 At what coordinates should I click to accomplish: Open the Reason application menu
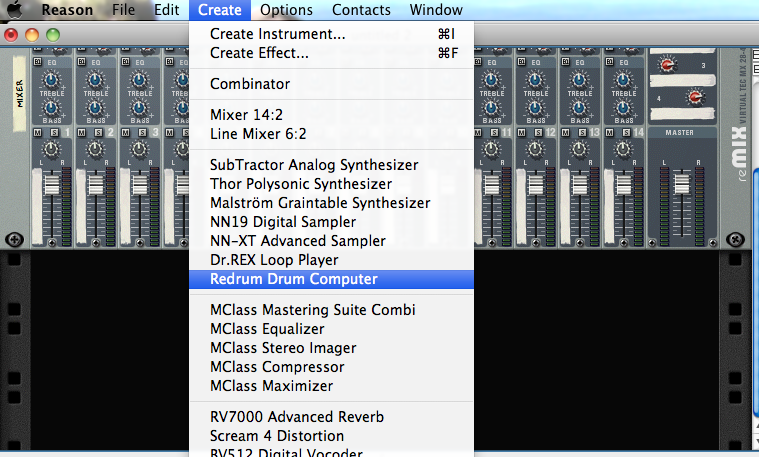67,10
